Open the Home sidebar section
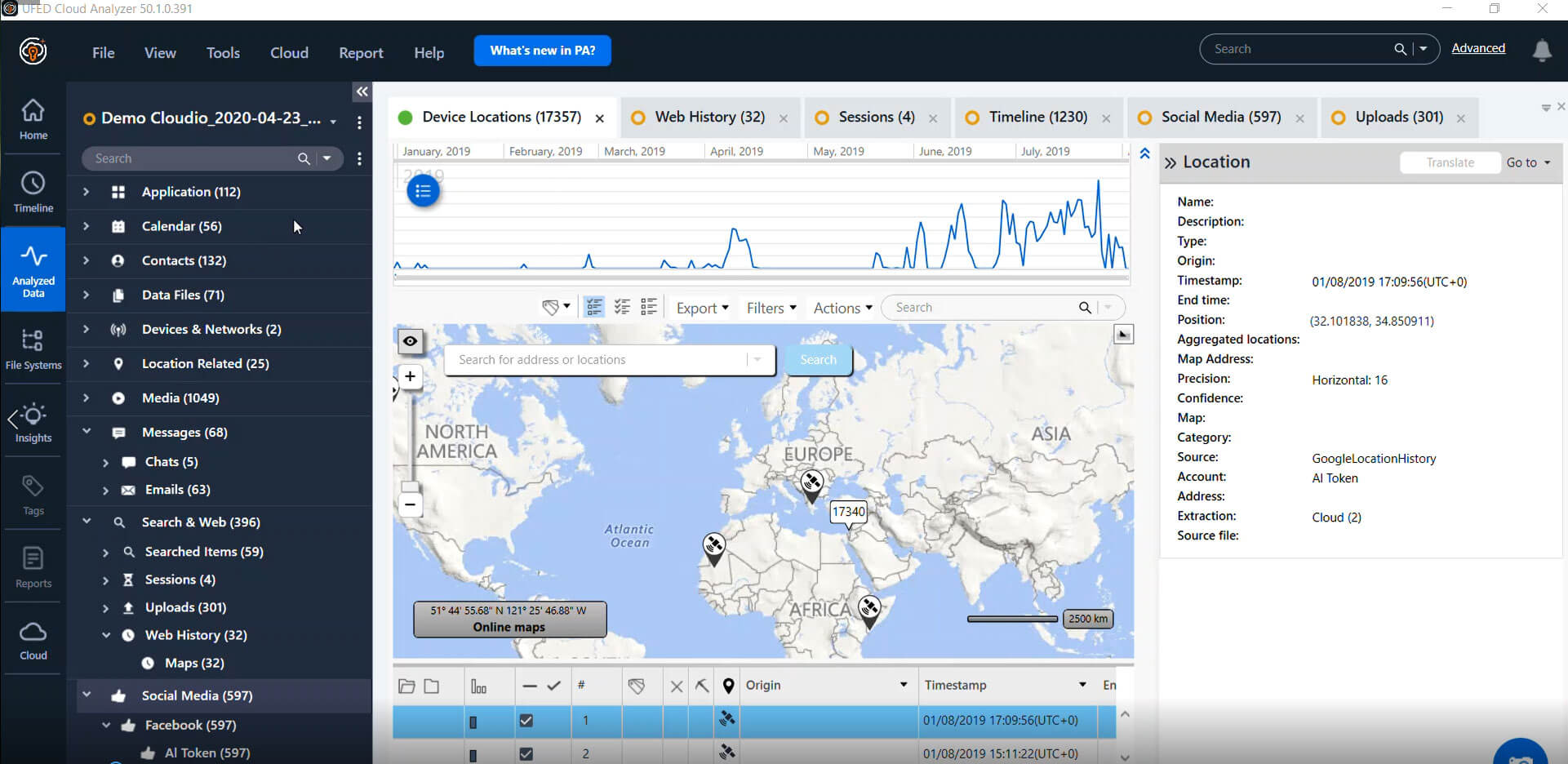 point(33,119)
